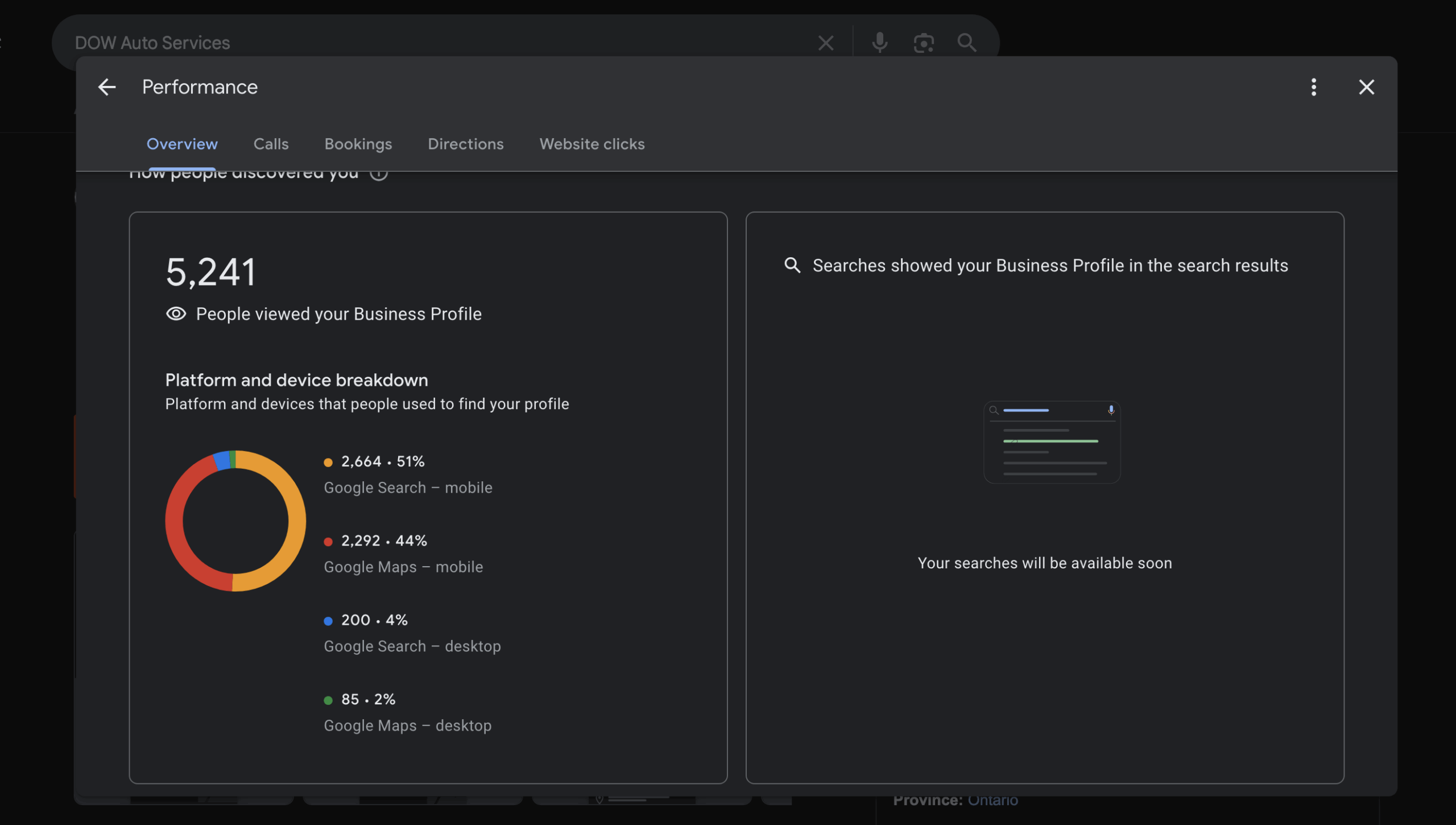Open the three-dot more options menu
This screenshot has height=825, width=1456.
(x=1313, y=87)
